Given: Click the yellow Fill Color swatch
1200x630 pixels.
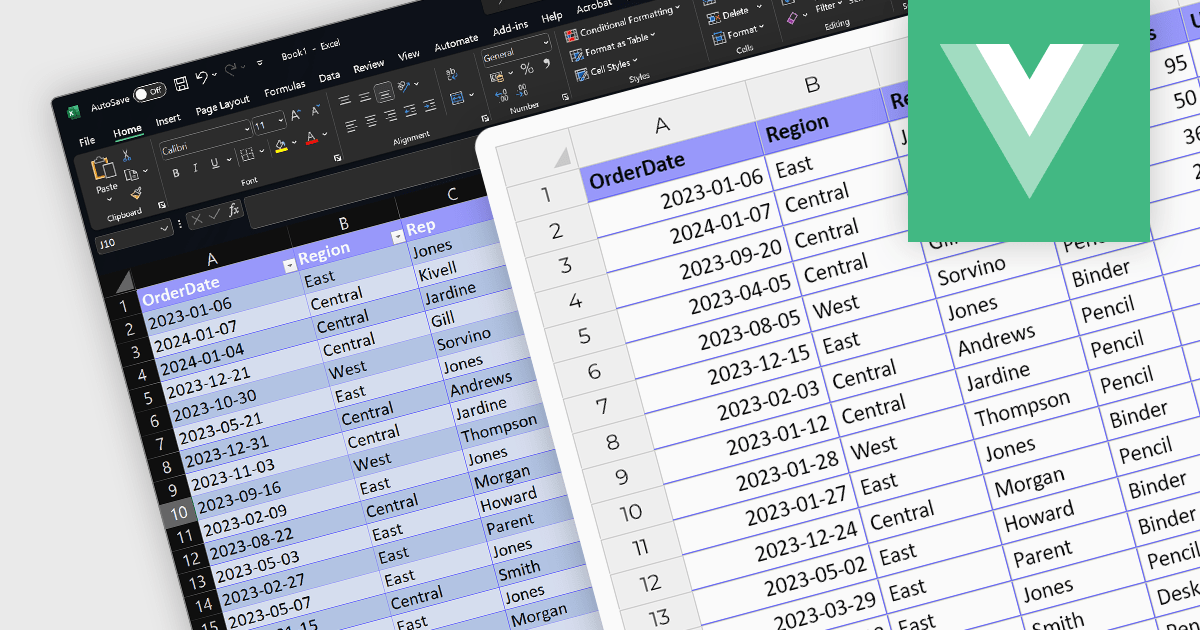Looking at the screenshot, I should pyautogui.click(x=281, y=145).
